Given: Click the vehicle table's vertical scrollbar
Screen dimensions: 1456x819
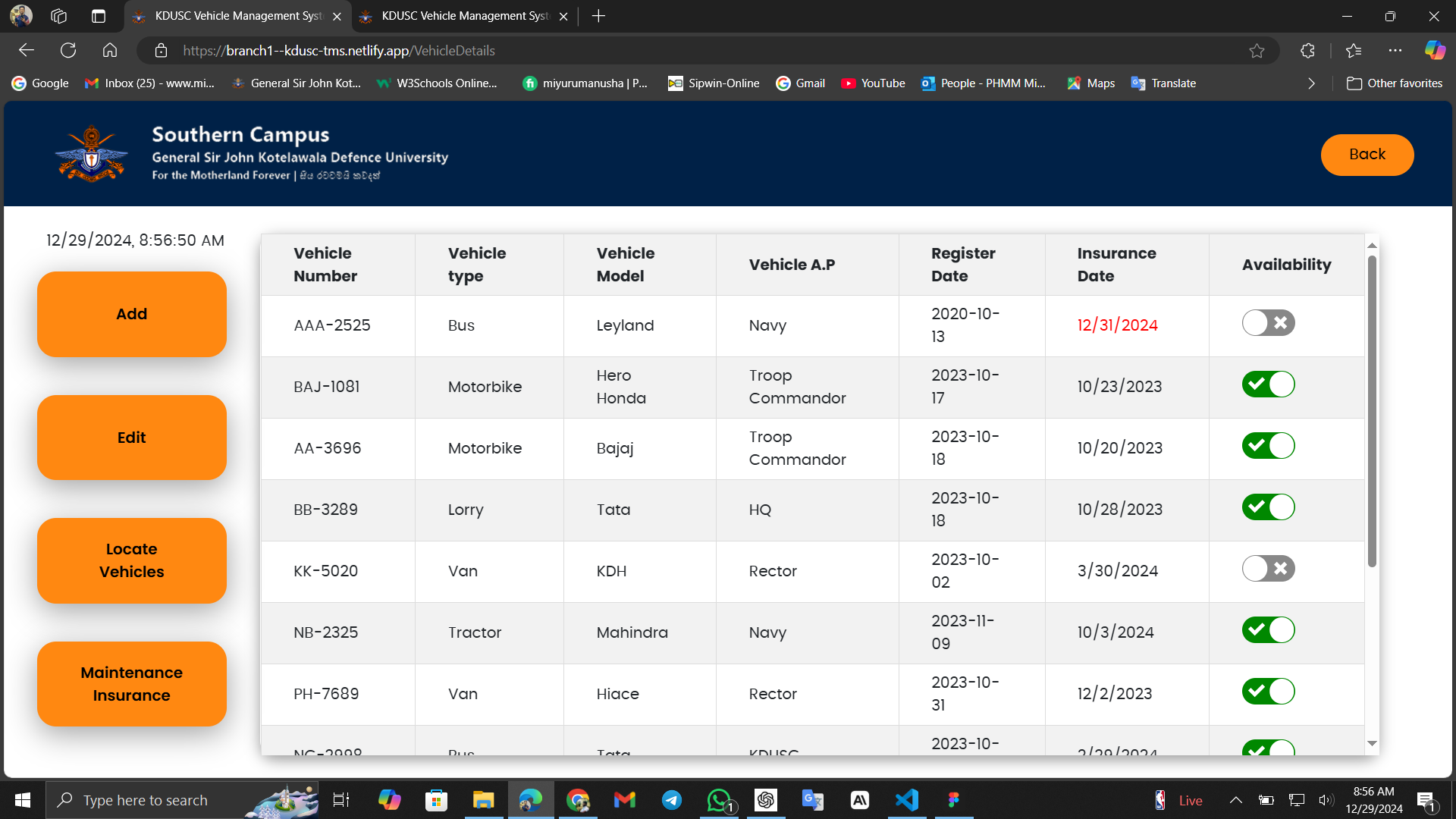Looking at the screenshot, I should tap(1372, 413).
